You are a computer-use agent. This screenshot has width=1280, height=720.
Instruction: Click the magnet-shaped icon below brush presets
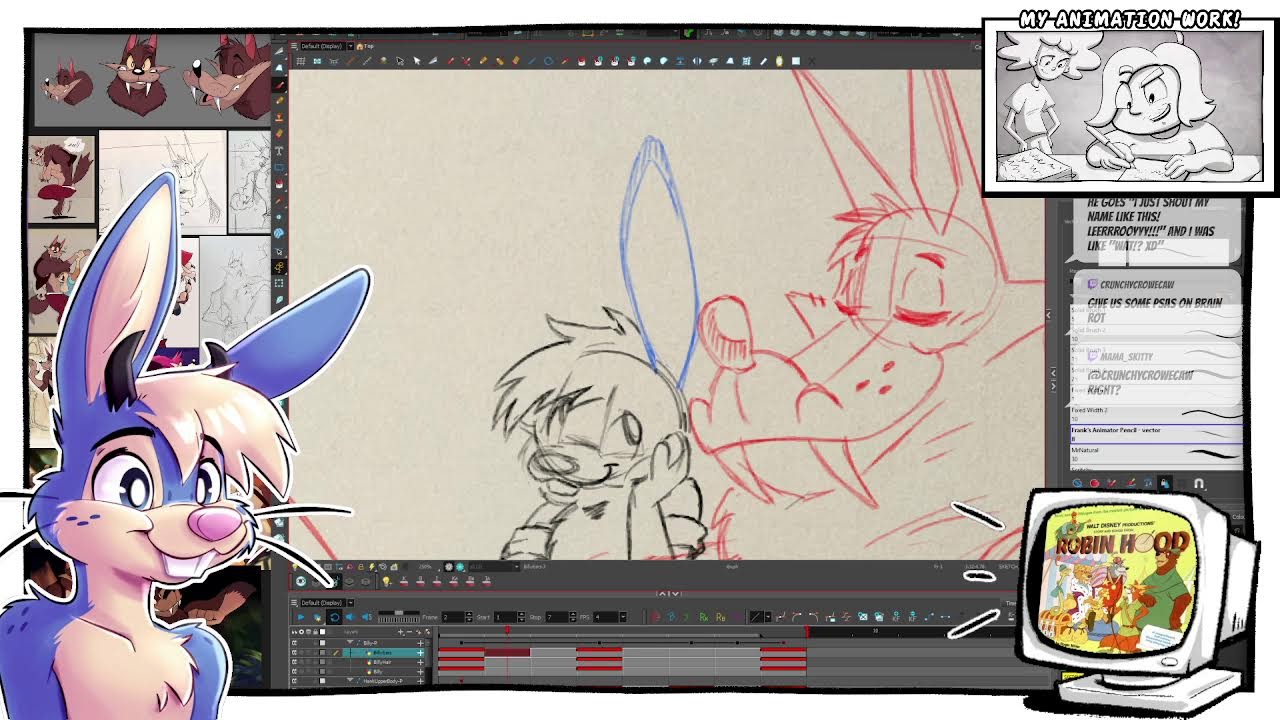pos(1199,483)
